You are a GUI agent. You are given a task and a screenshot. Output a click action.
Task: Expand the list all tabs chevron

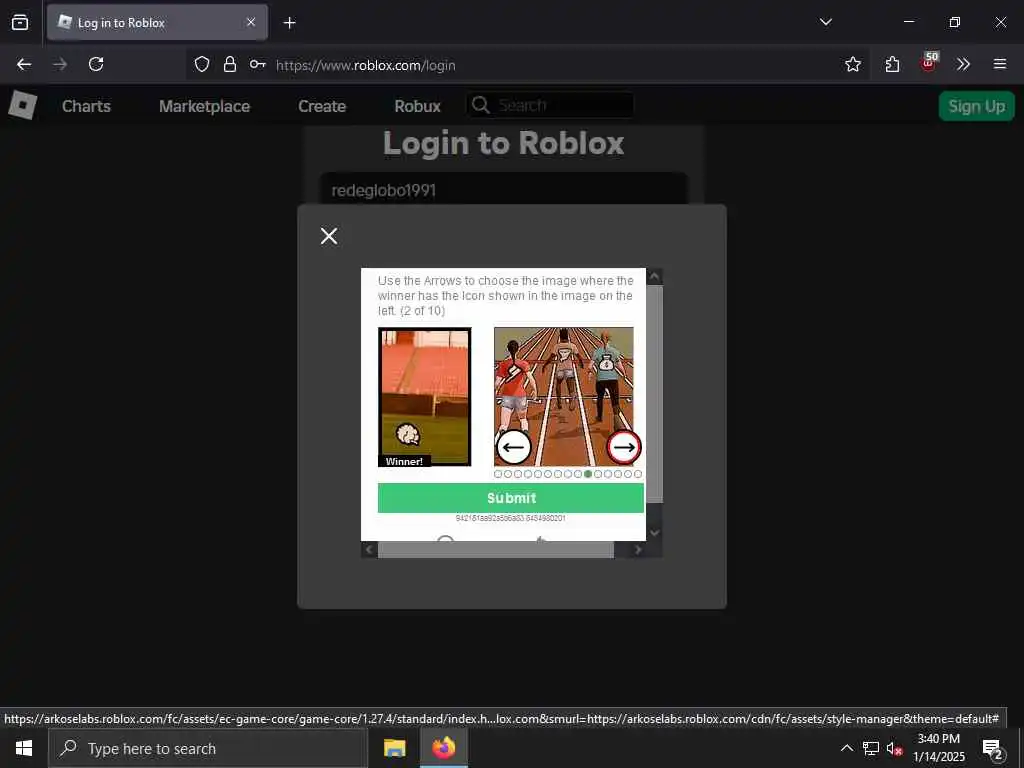[825, 22]
